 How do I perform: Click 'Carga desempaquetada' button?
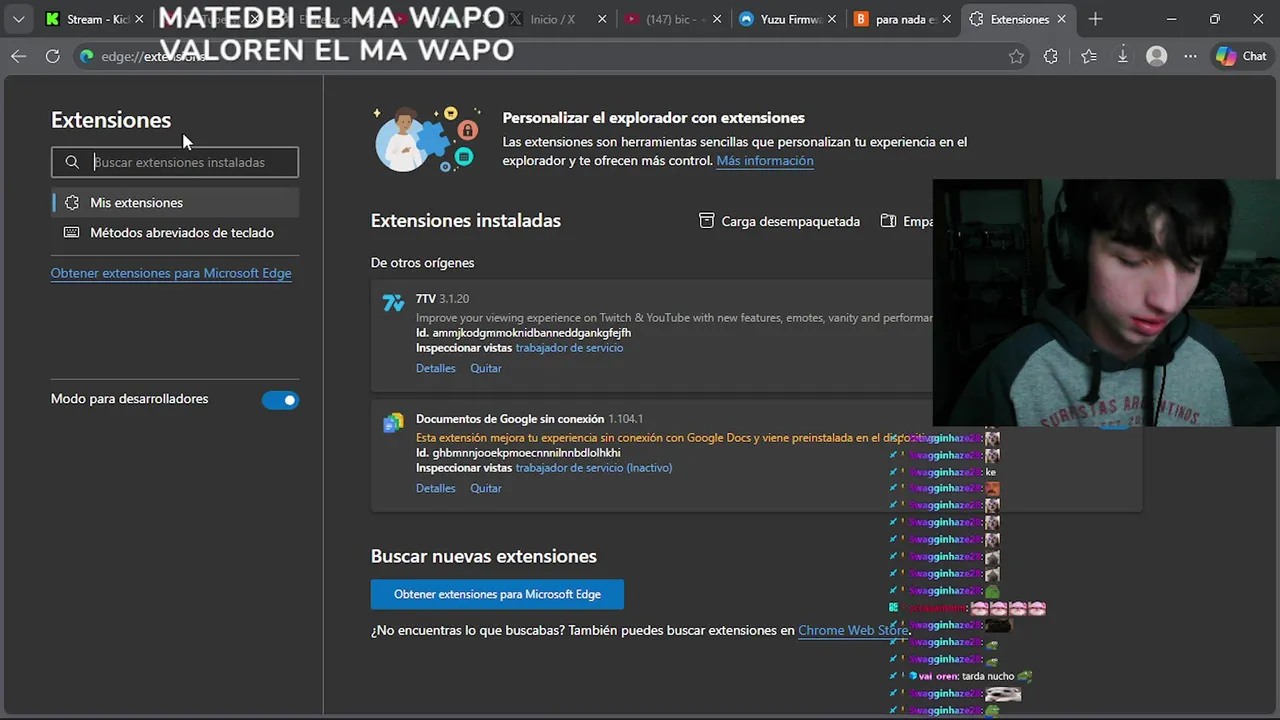tap(779, 221)
